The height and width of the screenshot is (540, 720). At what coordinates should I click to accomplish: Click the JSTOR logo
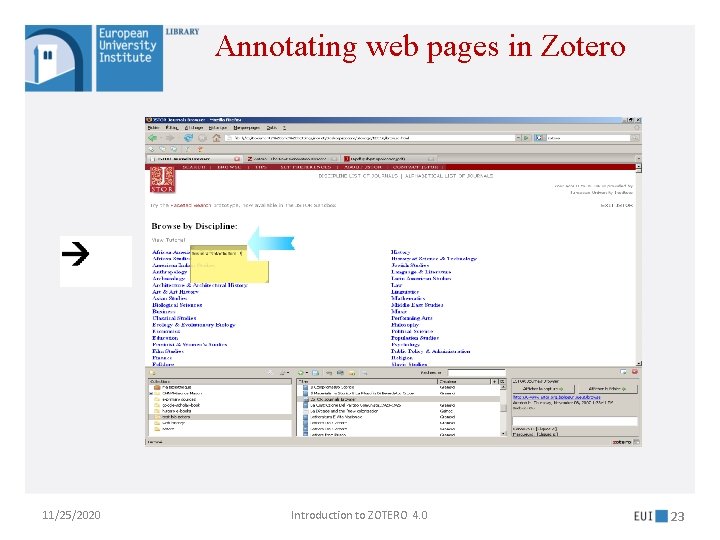click(x=162, y=180)
